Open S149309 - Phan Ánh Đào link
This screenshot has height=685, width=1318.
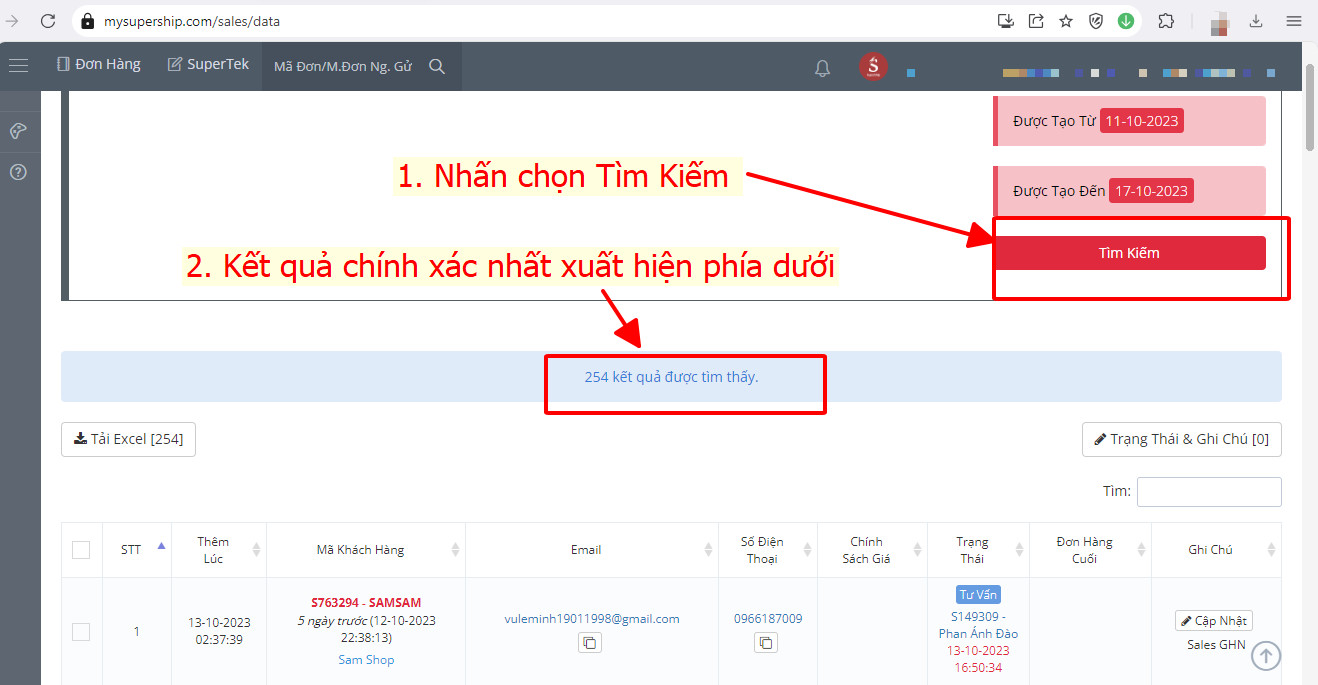click(x=978, y=625)
